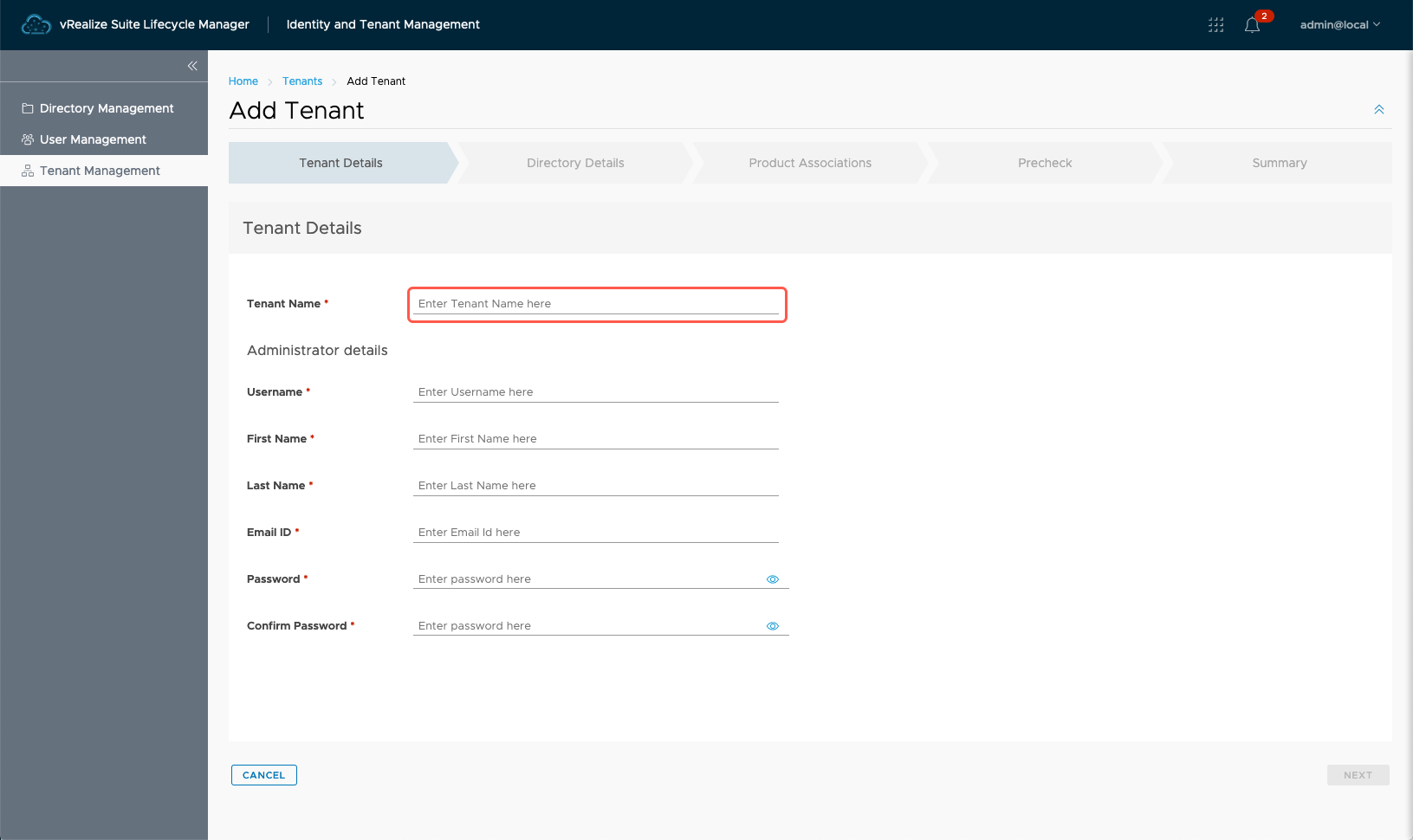The width and height of the screenshot is (1413, 840).
Task: Collapse the sidebar with double-chevron icon
Action: (x=192, y=66)
